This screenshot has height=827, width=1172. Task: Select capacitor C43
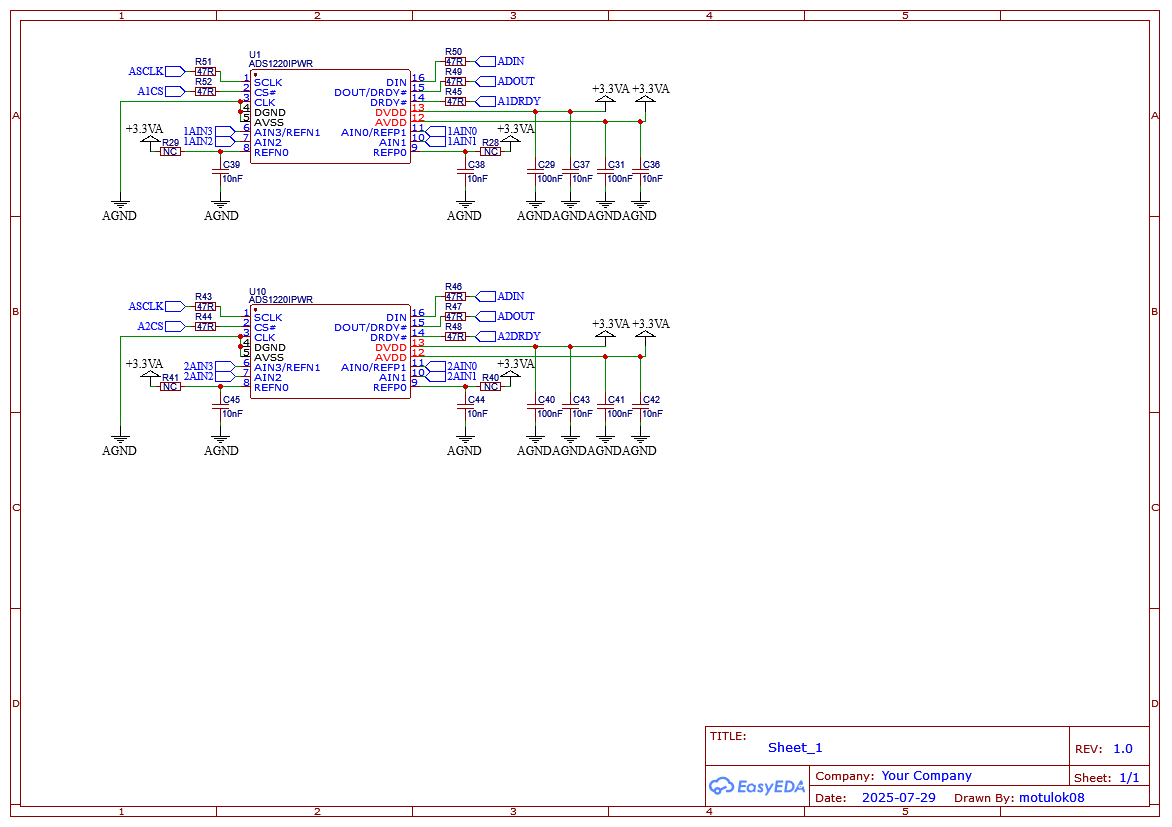(570, 407)
